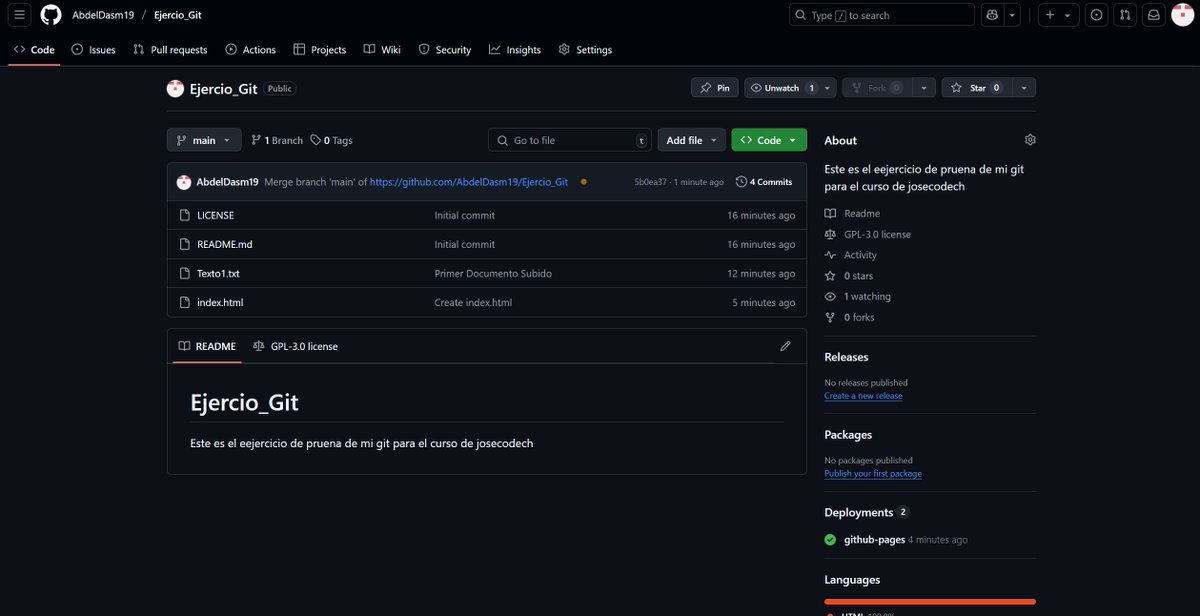Screen dimensions: 1200x616
Task: Expand the Fork dropdown arrow
Action: [923, 88]
